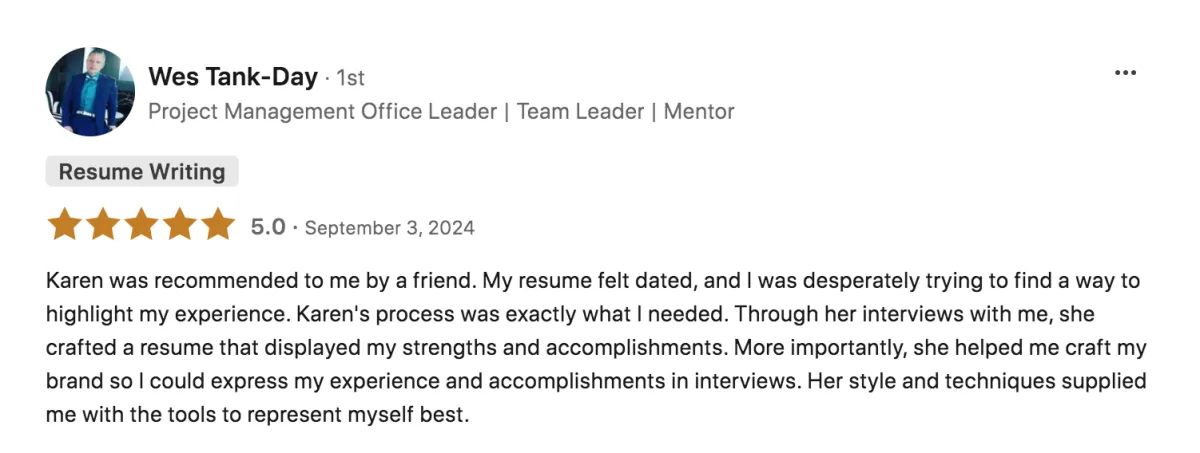Click the second rating star
Screen dimensions: 1200x453
[x=103, y=225]
